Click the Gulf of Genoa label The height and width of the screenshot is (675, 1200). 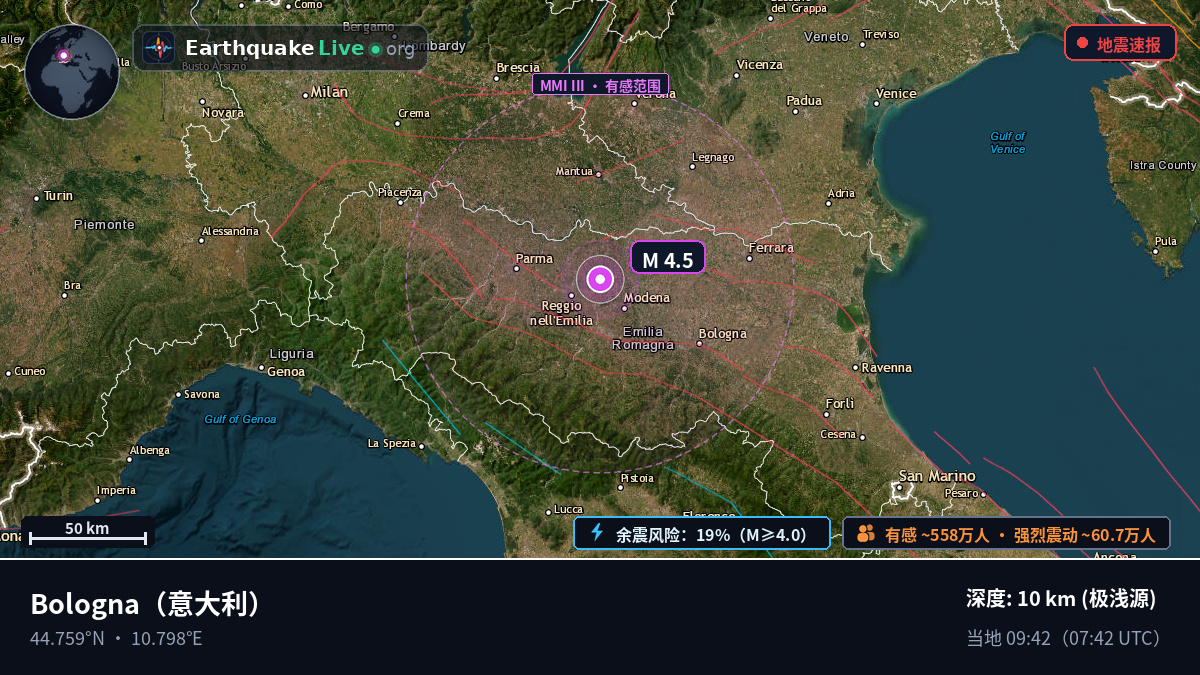(x=240, y=419)
